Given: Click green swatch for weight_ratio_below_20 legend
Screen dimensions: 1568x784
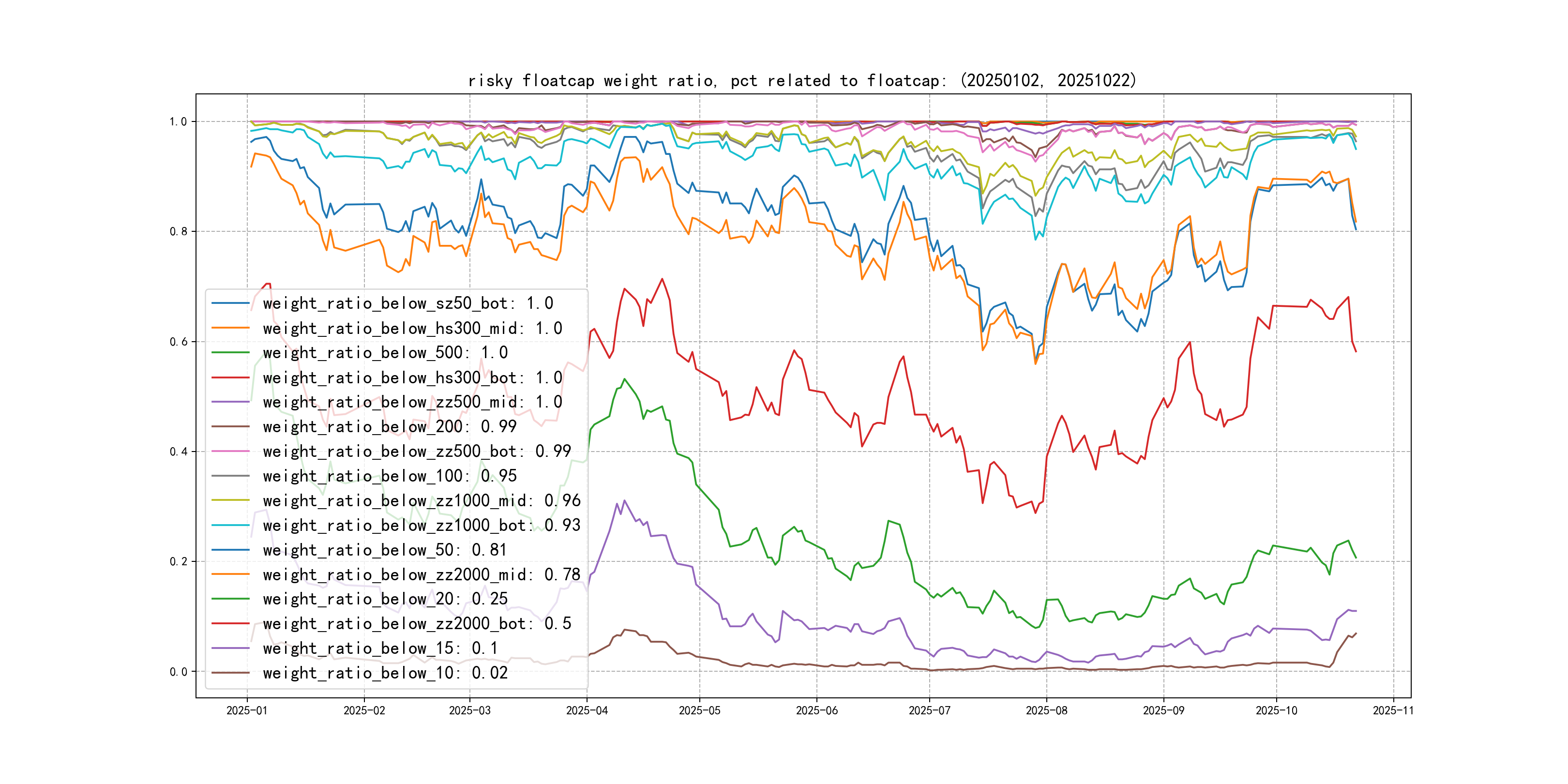Looking at the screenshot, I should [x=230, y=599].
